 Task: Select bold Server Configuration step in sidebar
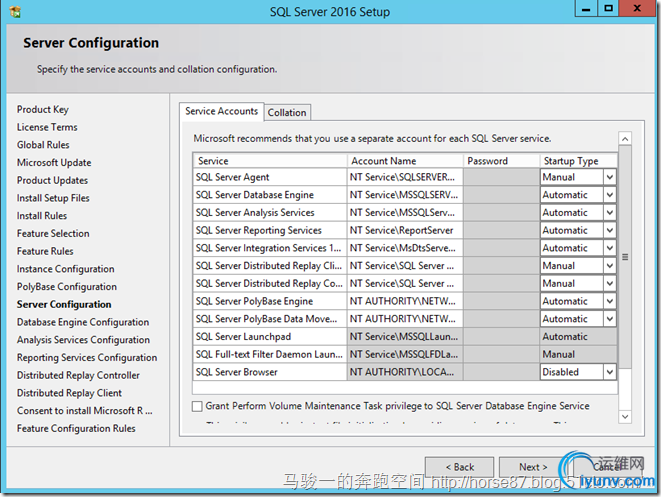click(x=64, y=304)
